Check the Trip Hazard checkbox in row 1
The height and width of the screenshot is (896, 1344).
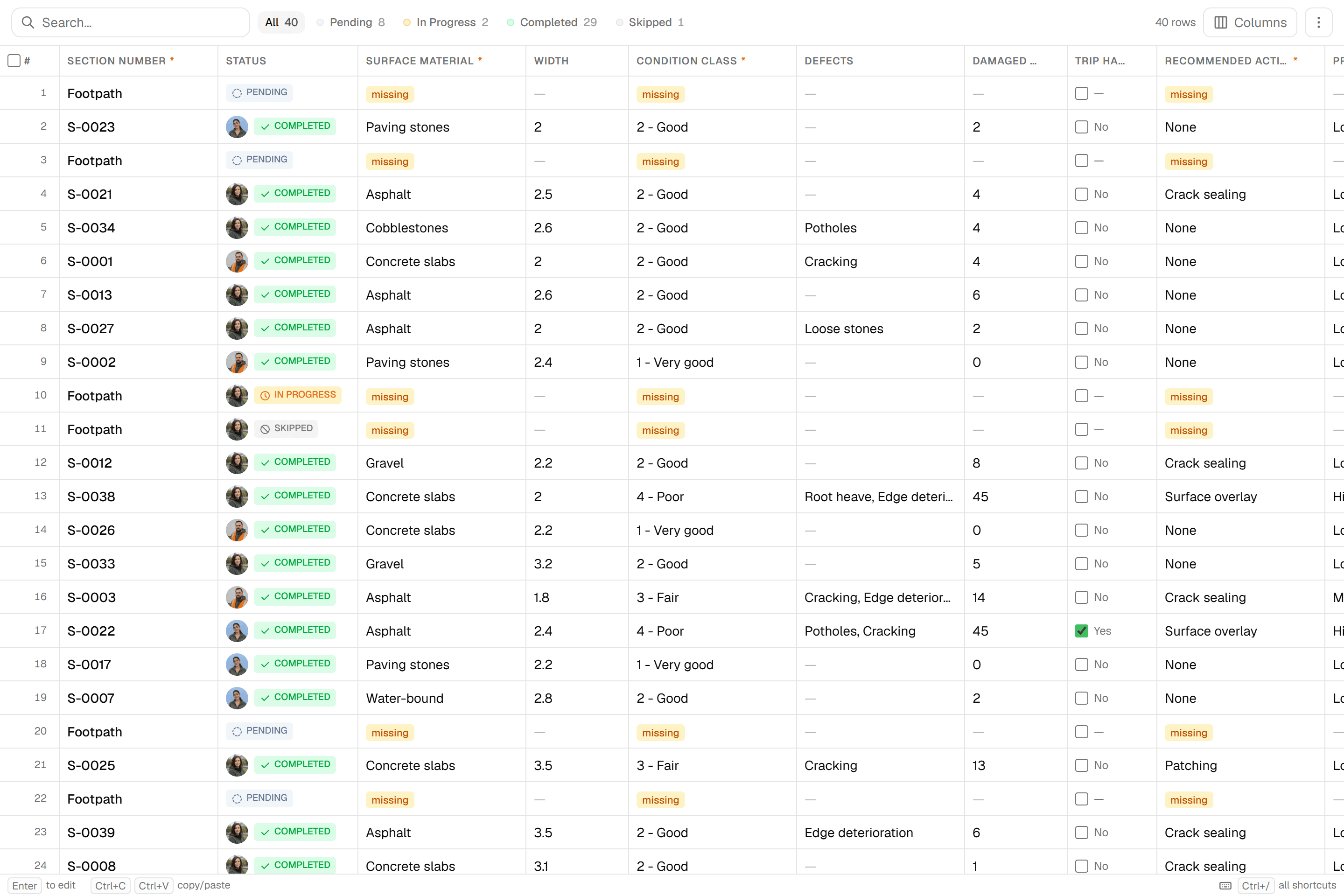point(1081,93)
